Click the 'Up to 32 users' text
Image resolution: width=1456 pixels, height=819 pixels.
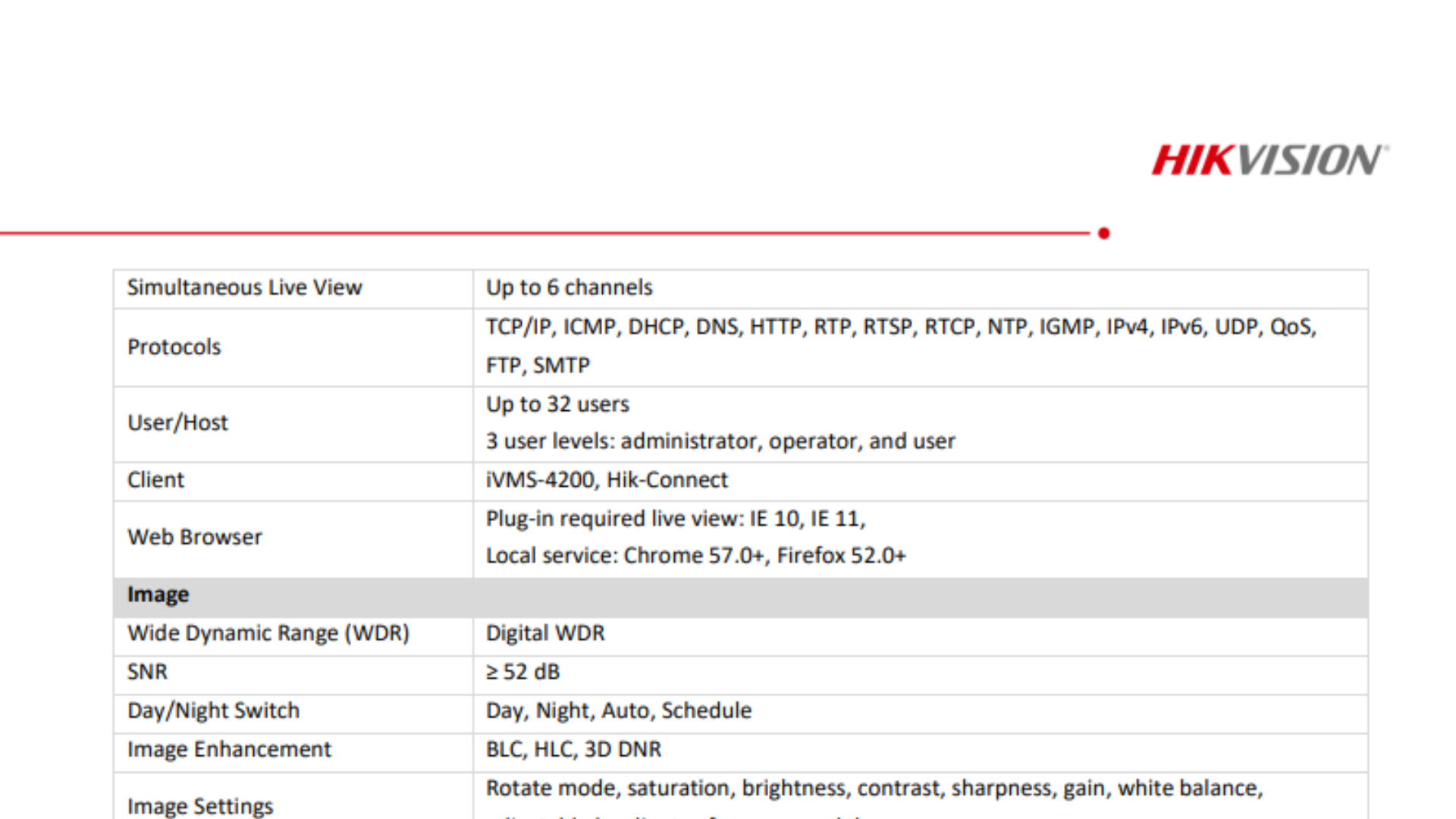tap(557, 404)
